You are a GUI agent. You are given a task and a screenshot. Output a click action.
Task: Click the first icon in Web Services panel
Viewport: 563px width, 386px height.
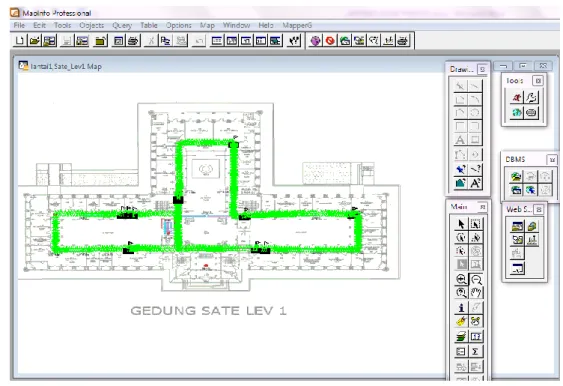(517, 227)
